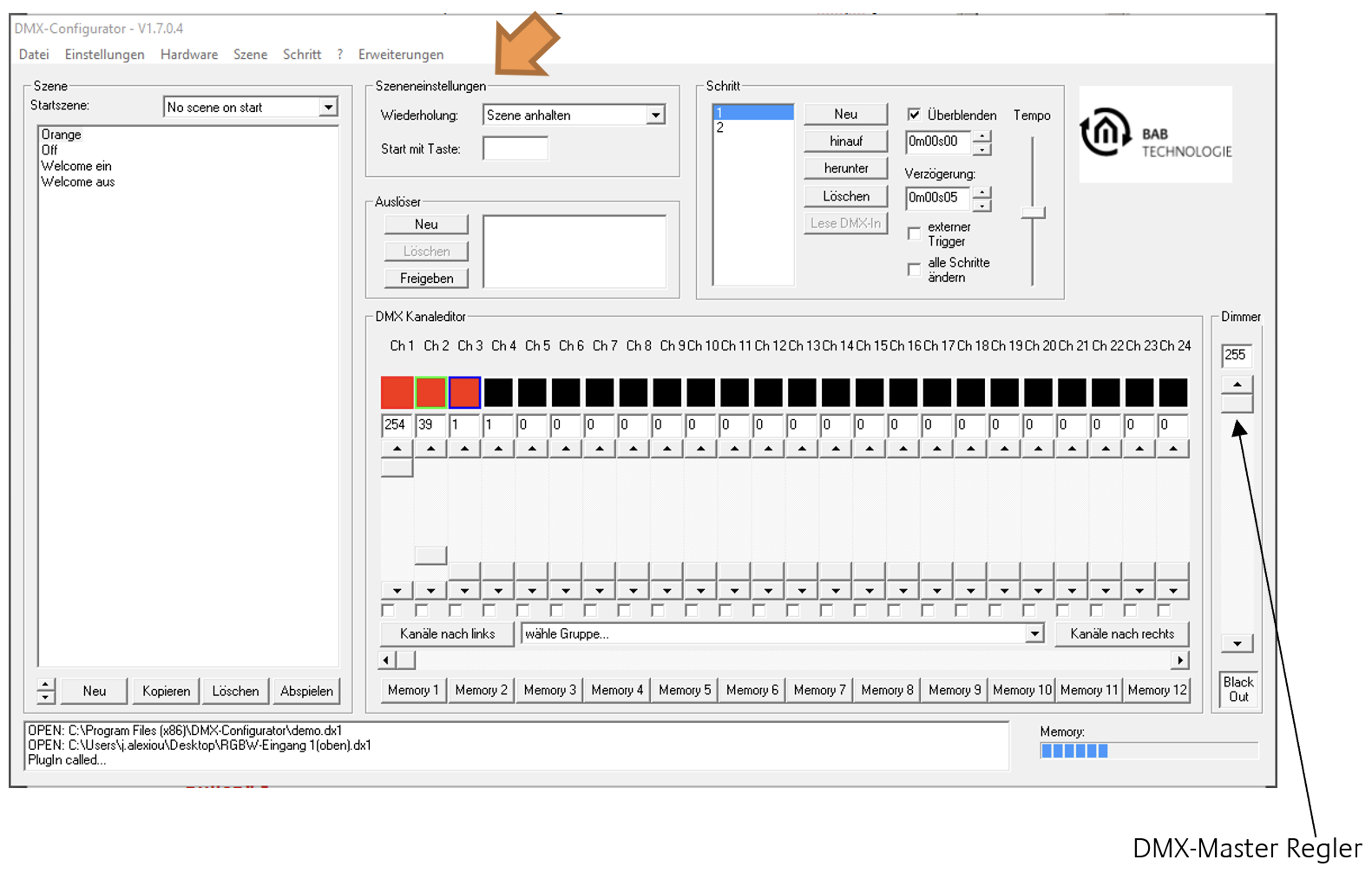Click the 'Start mit Taste' input field
Viewport: 1372px width, 873px height.
515,148
